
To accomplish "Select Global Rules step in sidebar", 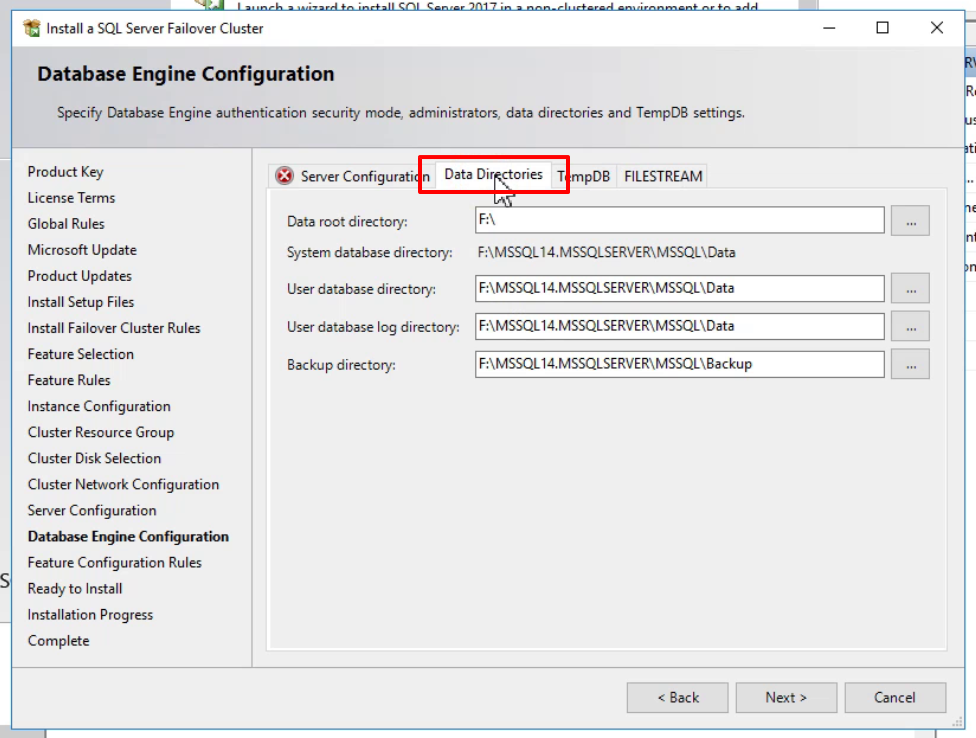I will (x=66, y=224).
